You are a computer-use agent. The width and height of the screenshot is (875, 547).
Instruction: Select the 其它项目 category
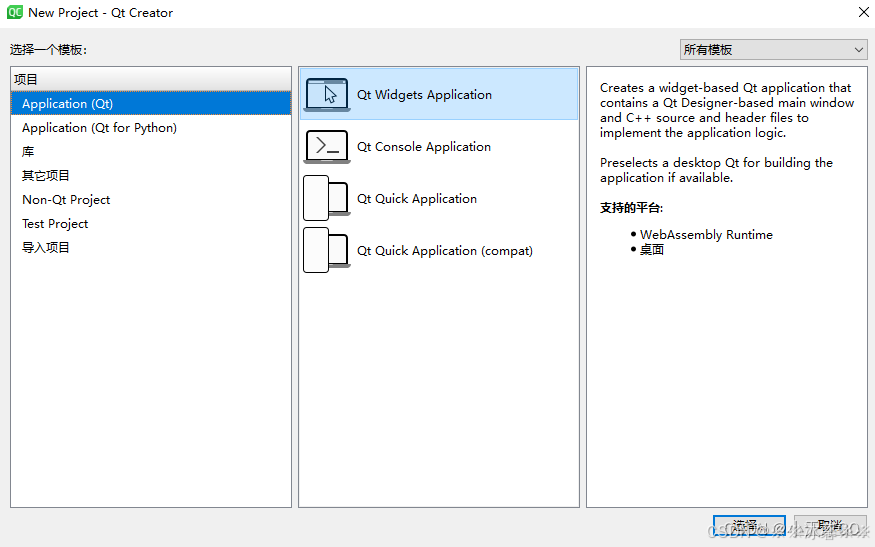click(151, 175)
